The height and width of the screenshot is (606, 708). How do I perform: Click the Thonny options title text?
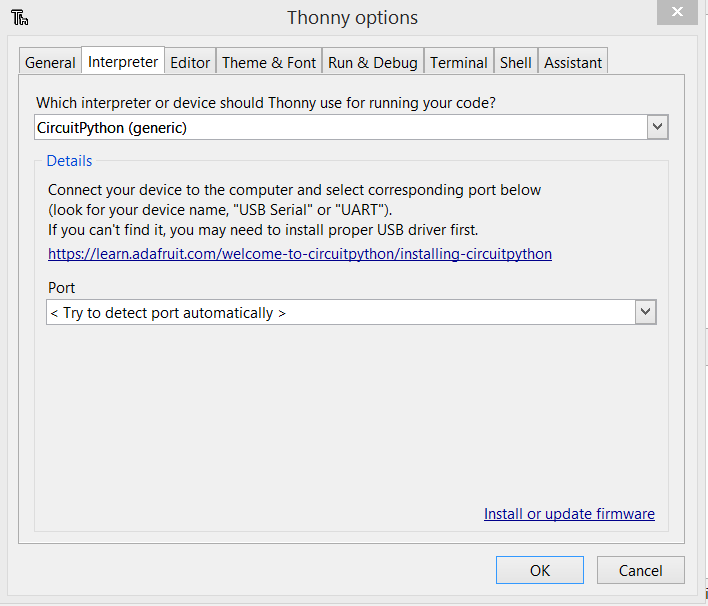[352, 18]
